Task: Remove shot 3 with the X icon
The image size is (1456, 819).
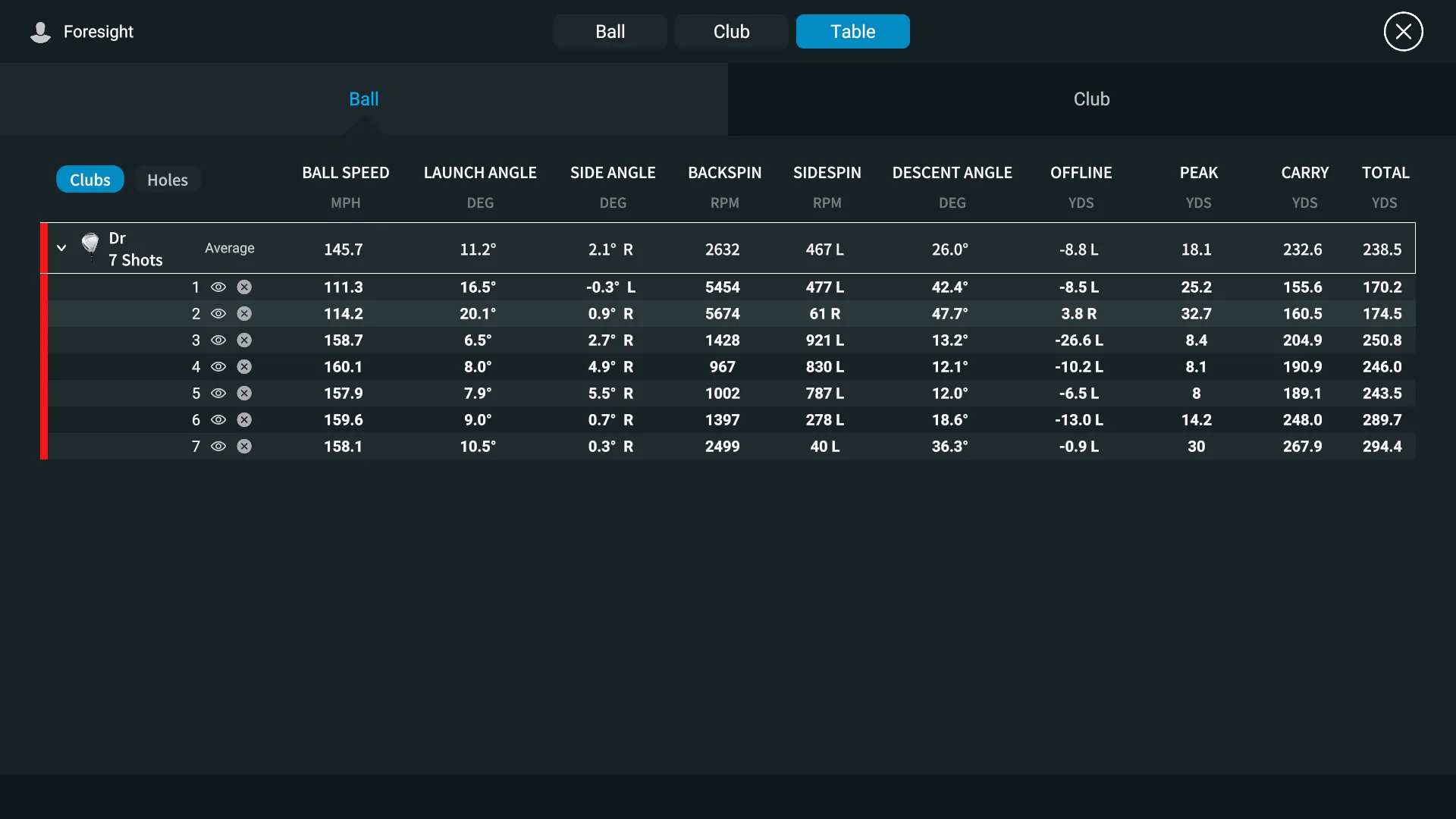Action: click(244, 340)
